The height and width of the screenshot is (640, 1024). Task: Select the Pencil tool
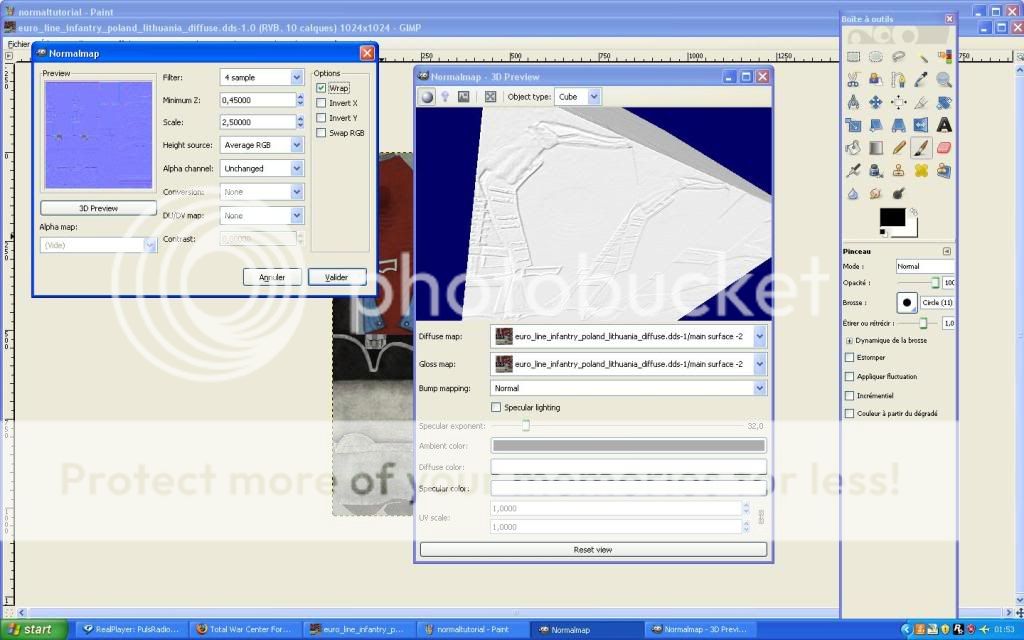click(899, 148)
